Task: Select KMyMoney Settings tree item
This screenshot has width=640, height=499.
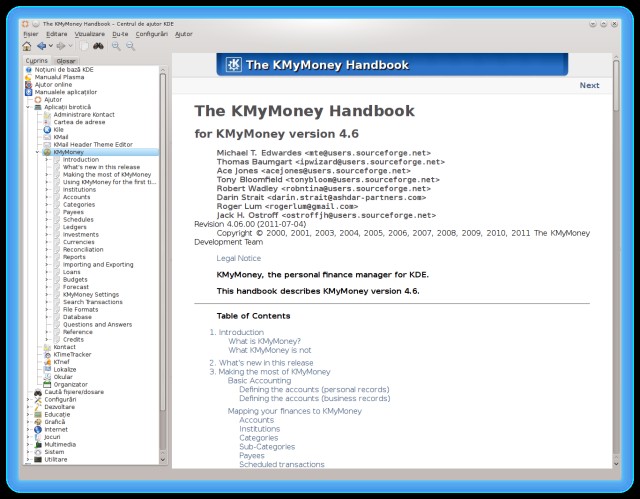Action: 91,295
